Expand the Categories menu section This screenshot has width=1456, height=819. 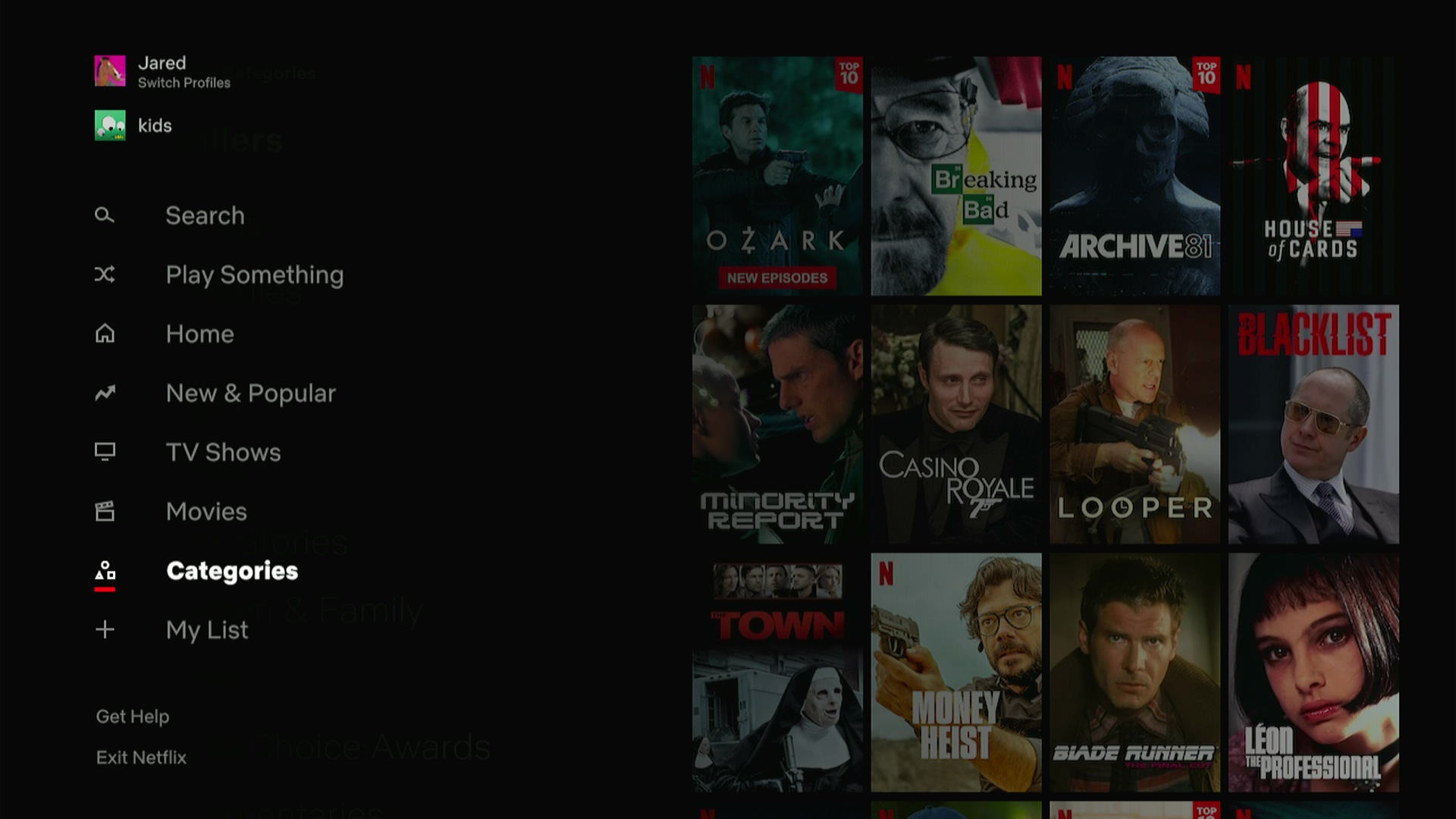tap(232, 570)
